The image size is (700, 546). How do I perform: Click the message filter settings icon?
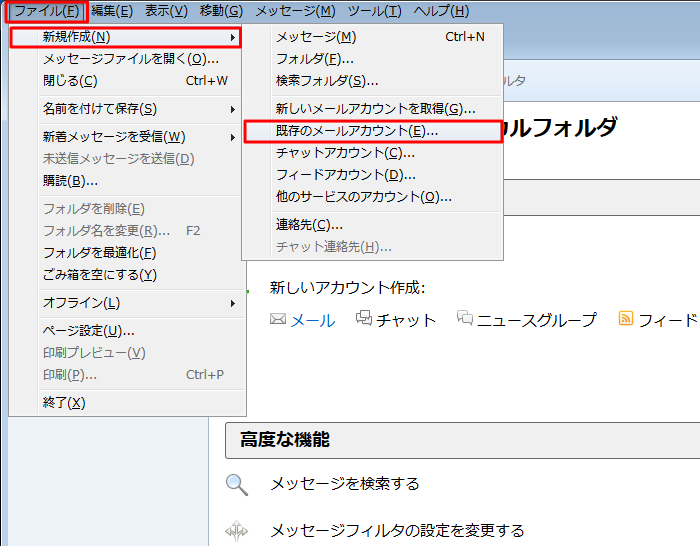click(x=236, y=531)
